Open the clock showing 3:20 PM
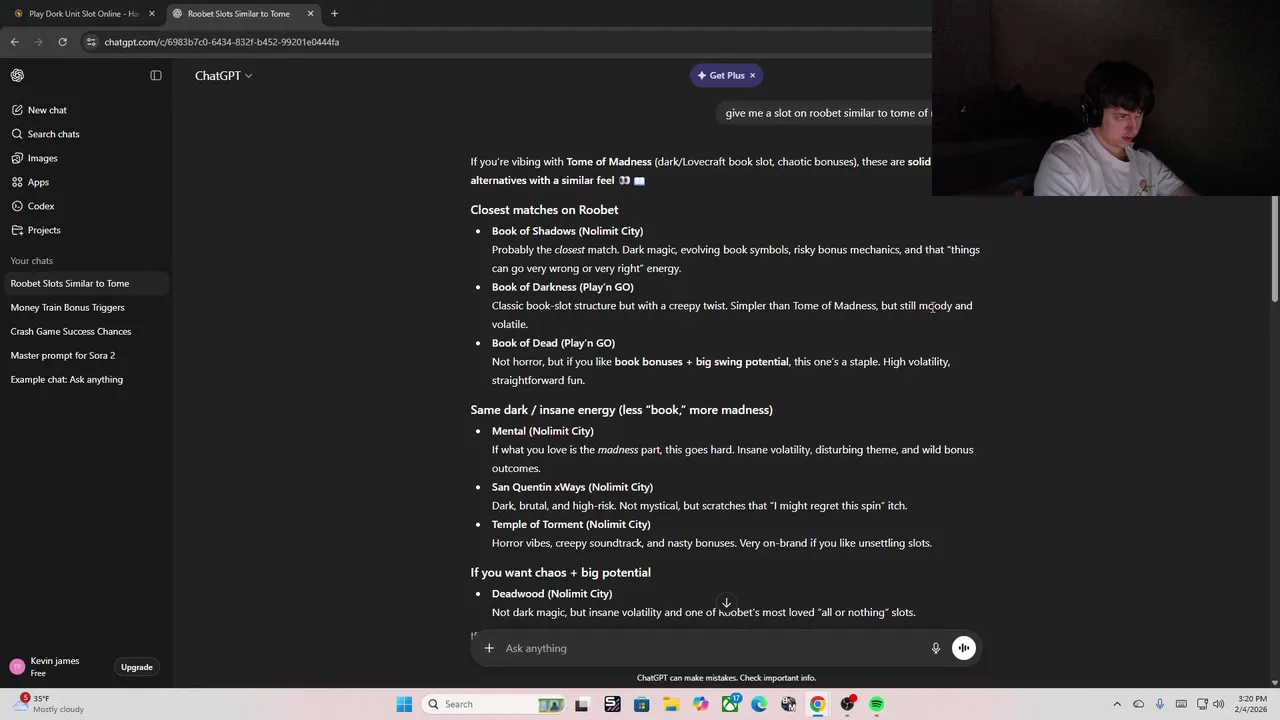 [1252, 704]
